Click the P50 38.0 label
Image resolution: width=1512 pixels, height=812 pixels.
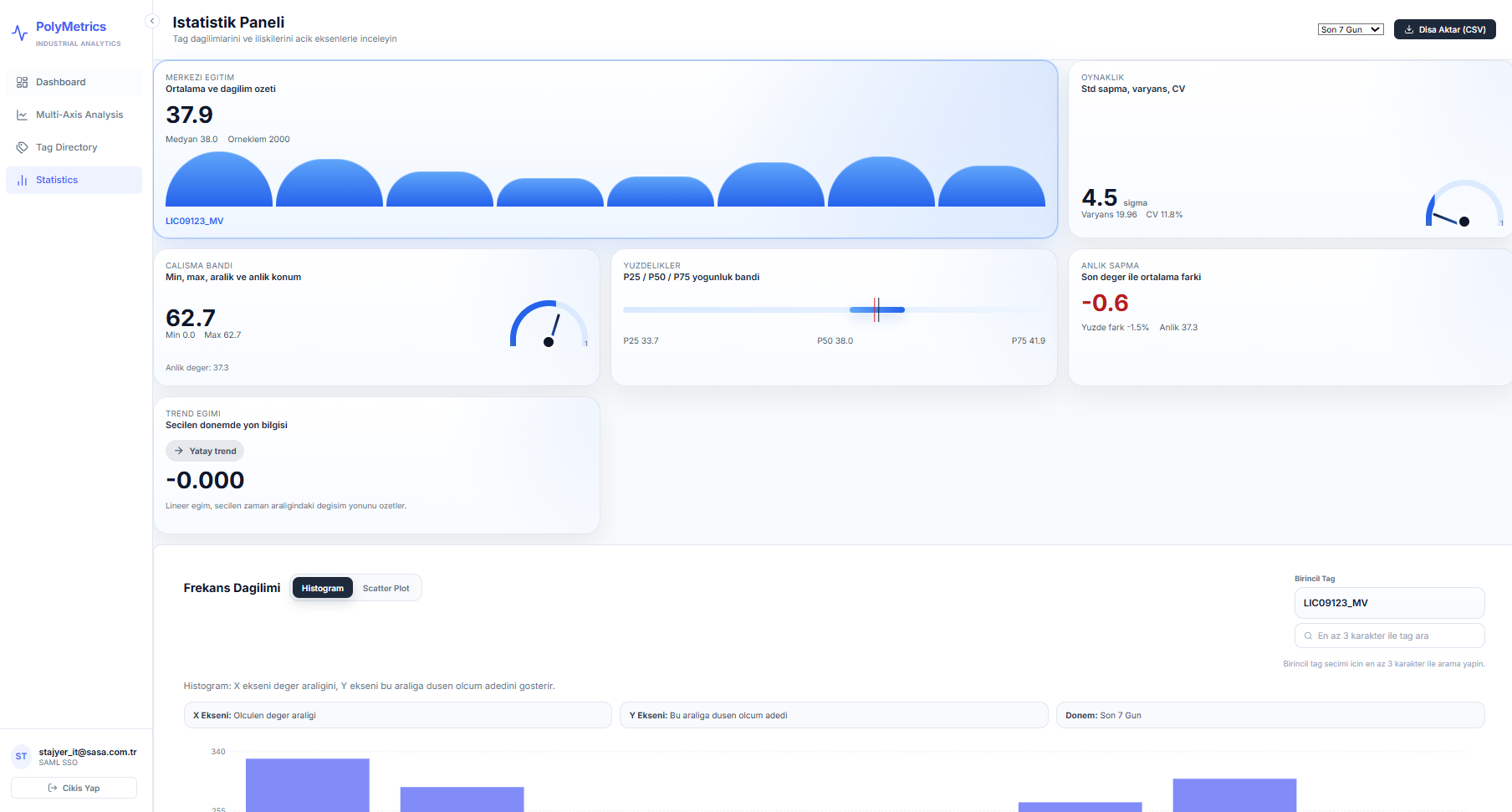pos(835,341)
